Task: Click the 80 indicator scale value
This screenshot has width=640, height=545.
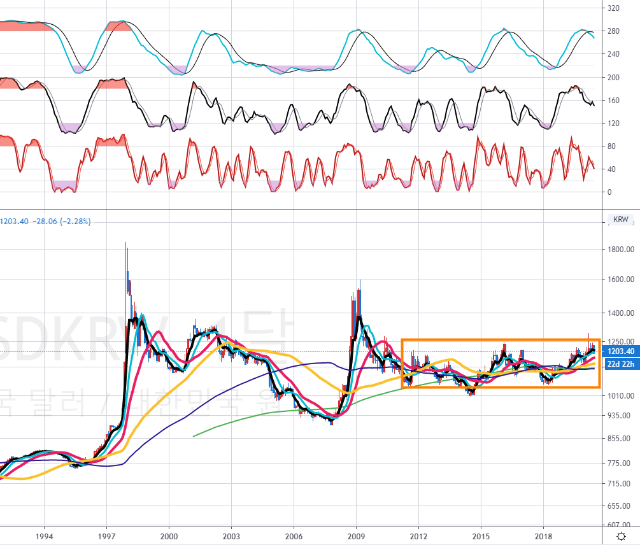Action: pyautogui.click(x=611, y=146)
